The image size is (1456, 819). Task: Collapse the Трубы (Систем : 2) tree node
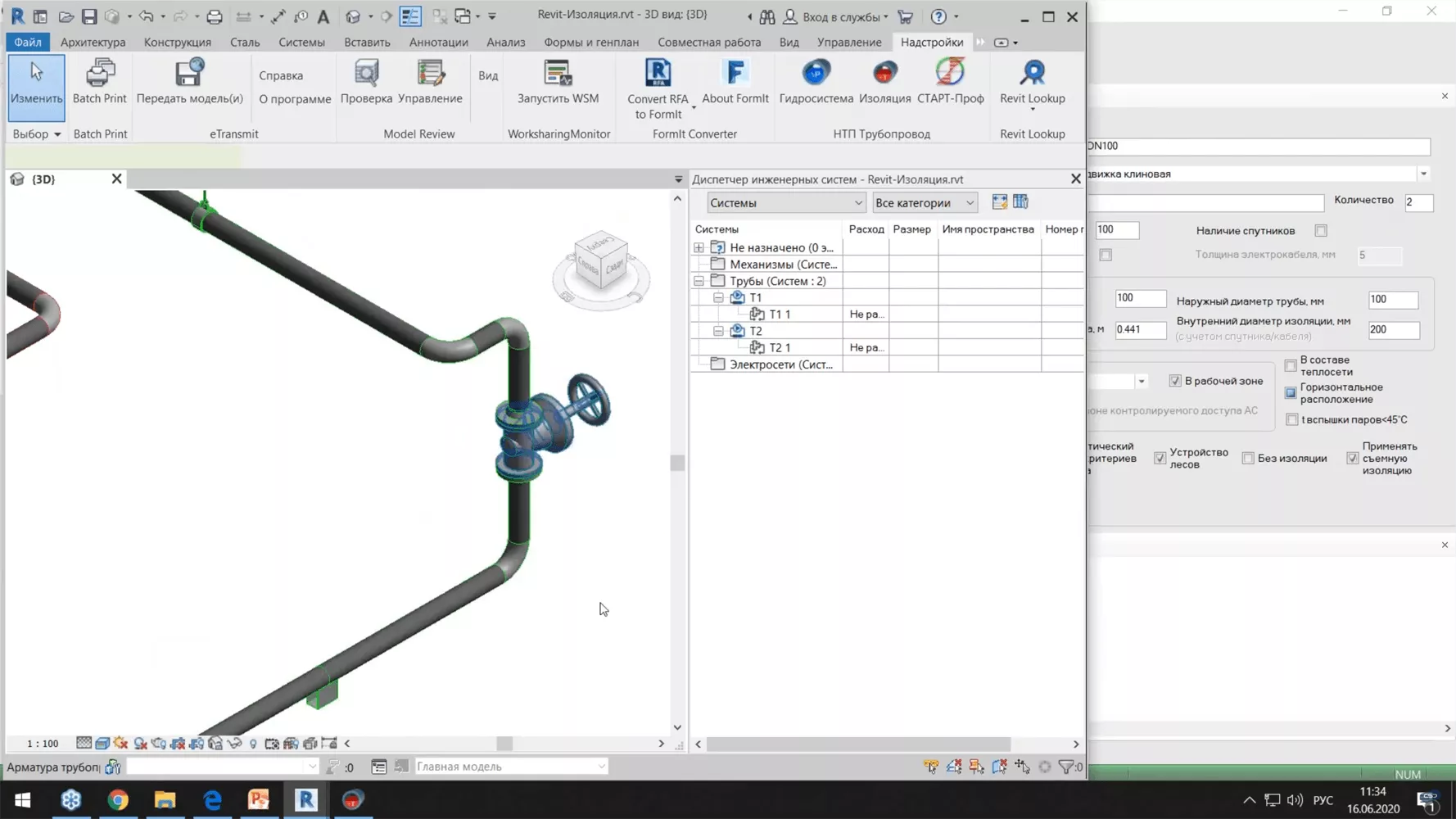pos(699,280)
